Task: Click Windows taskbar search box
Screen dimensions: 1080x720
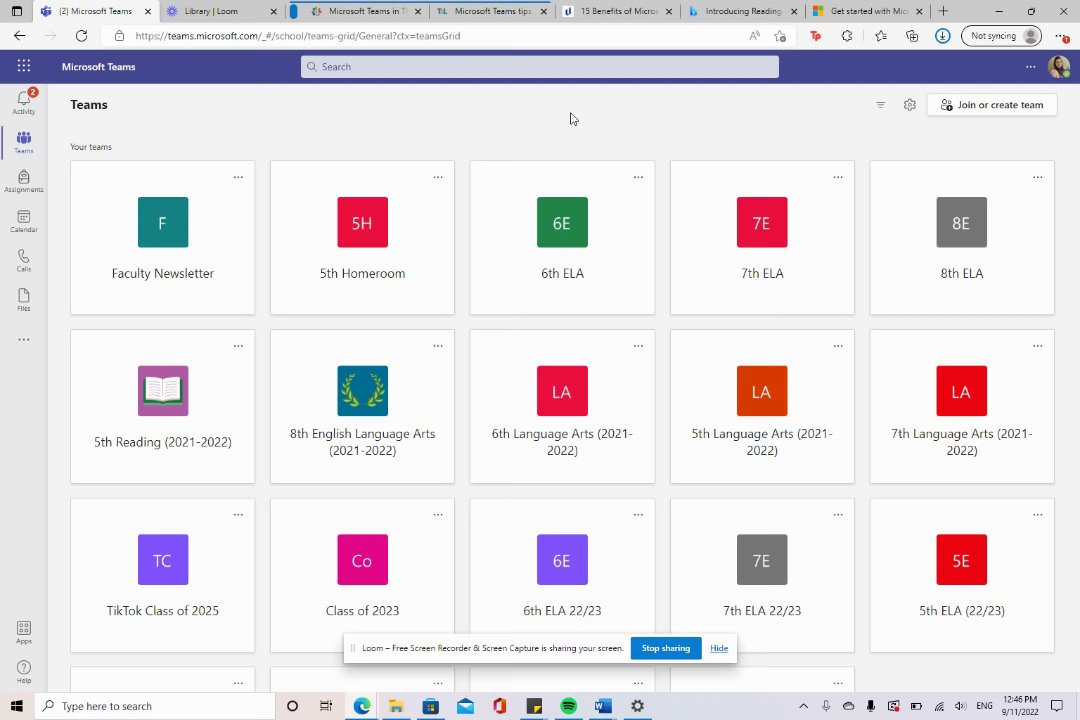Action: click(155, 706)
